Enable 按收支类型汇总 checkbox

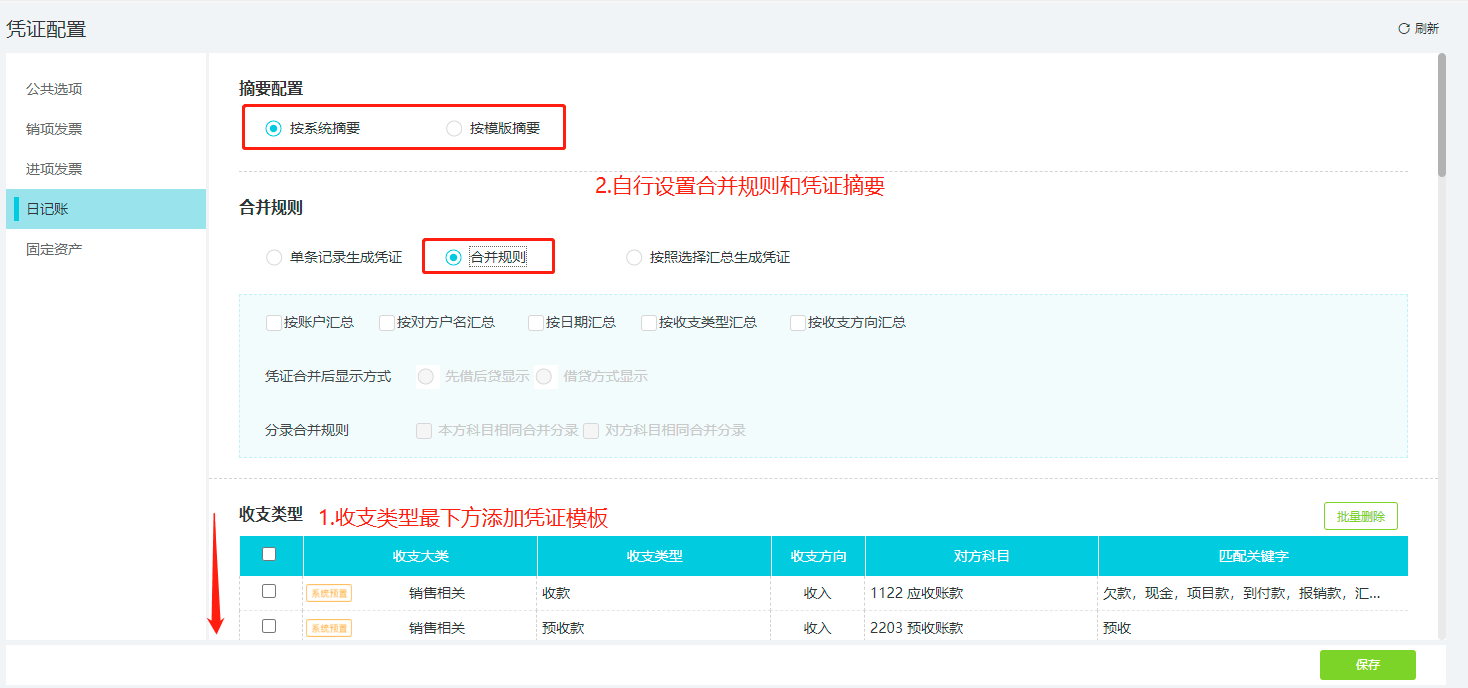coord(649,322)
